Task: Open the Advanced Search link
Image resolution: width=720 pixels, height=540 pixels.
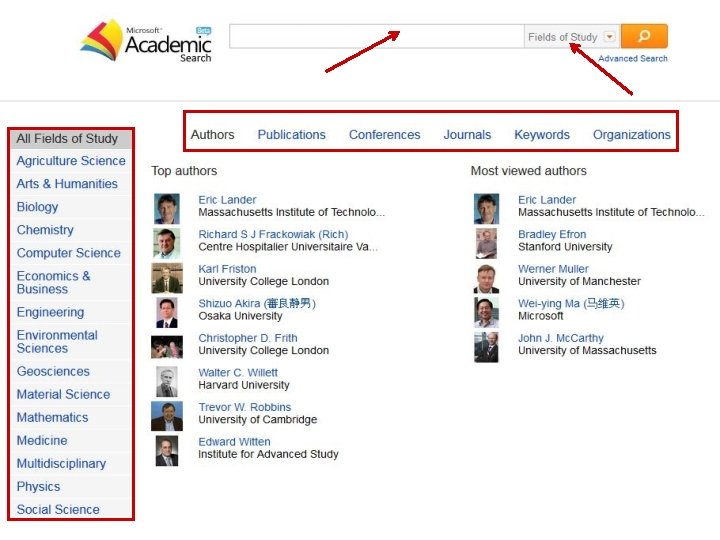Action: click(x=633, y=58)
